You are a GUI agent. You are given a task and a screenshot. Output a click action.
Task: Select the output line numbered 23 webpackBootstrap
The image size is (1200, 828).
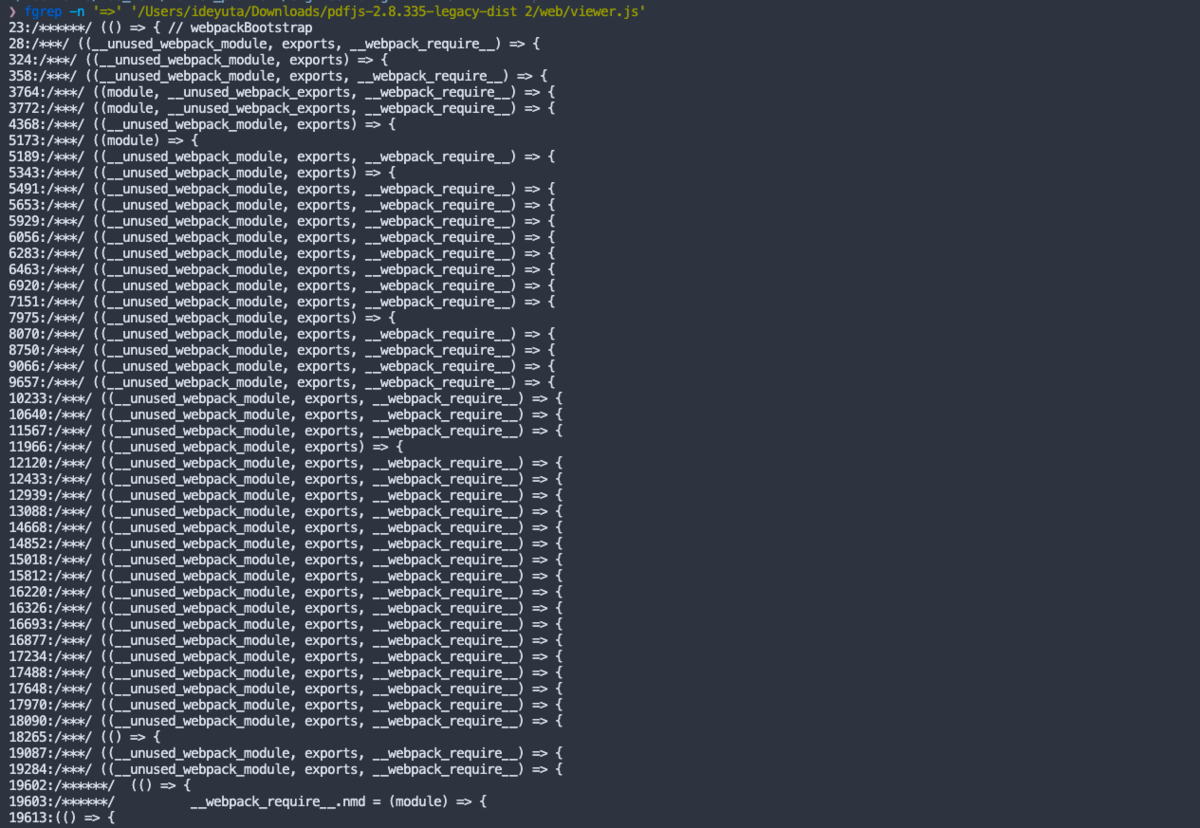pyautogui.click(x=160, y=28)
